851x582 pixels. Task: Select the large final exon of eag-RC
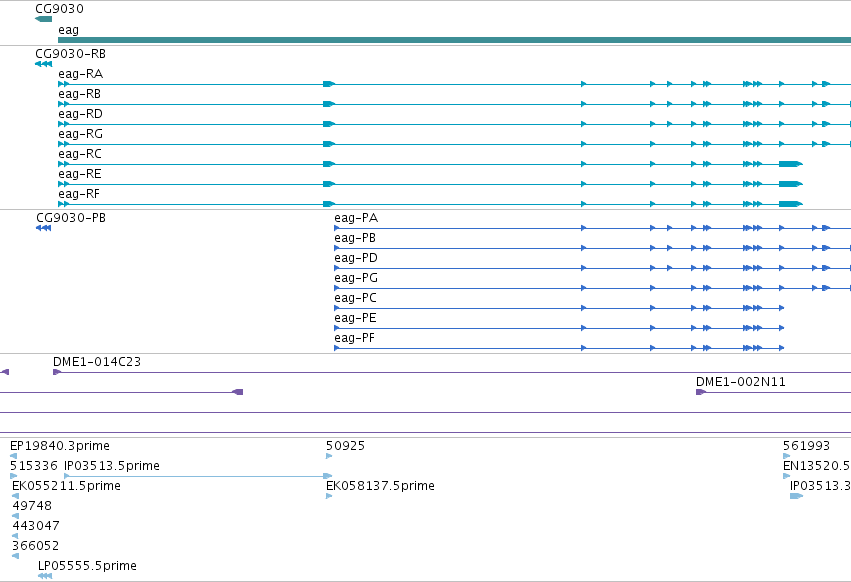pyautogui.click(x=791, y=164)
